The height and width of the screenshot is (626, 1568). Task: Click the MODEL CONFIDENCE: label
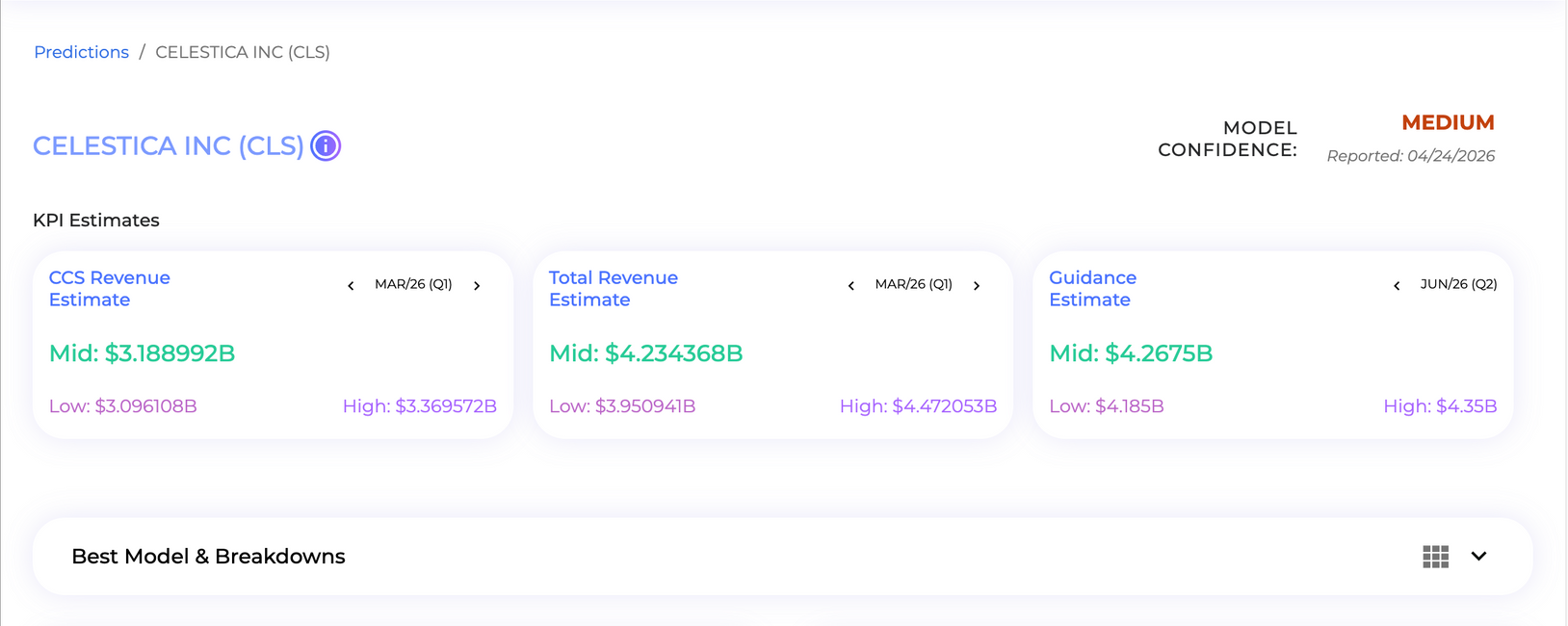pos(1228,139)
